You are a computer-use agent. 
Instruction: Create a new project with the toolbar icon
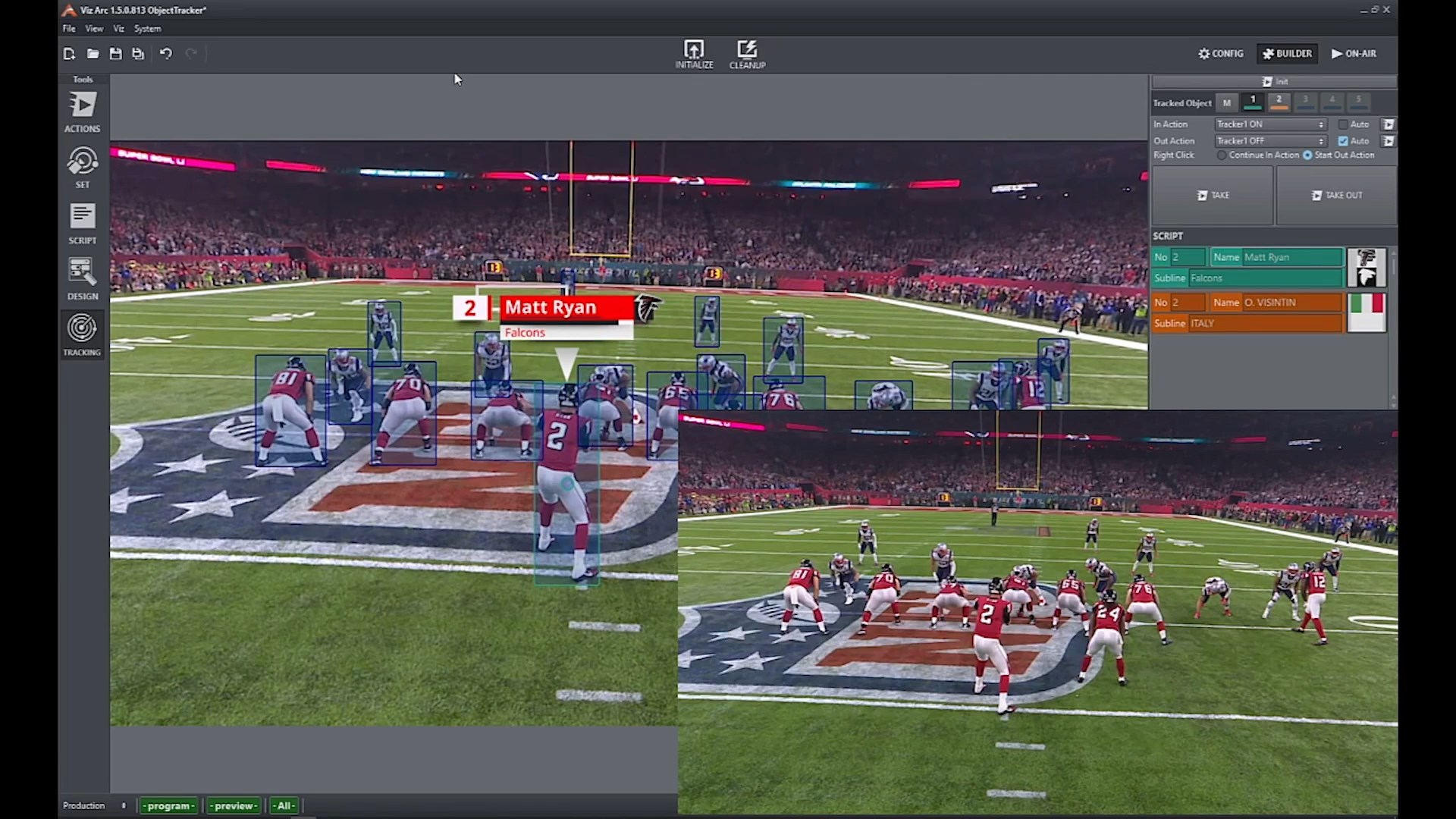click(69, 53)
